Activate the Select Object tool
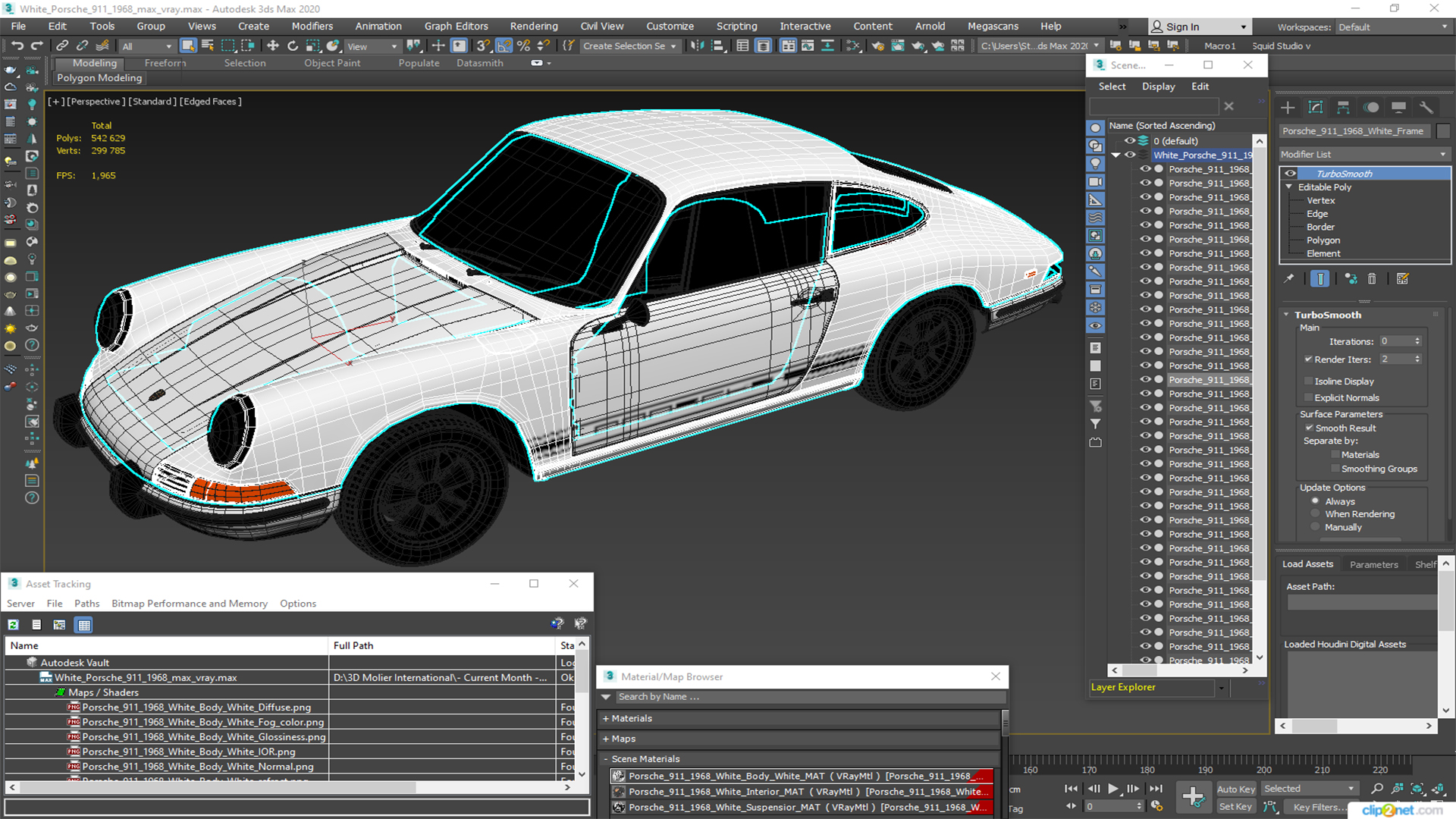 point(188,45)
